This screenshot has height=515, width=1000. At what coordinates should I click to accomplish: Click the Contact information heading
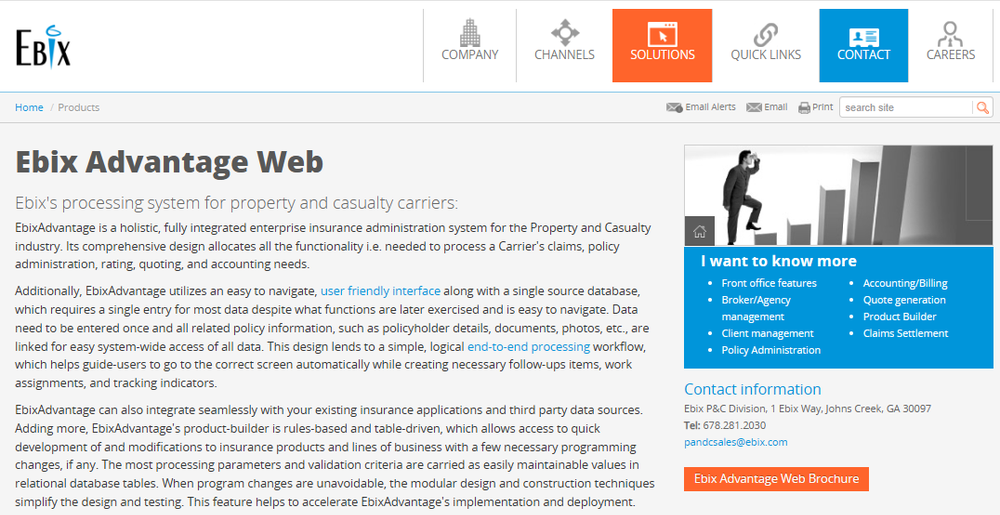coord(753,389)
